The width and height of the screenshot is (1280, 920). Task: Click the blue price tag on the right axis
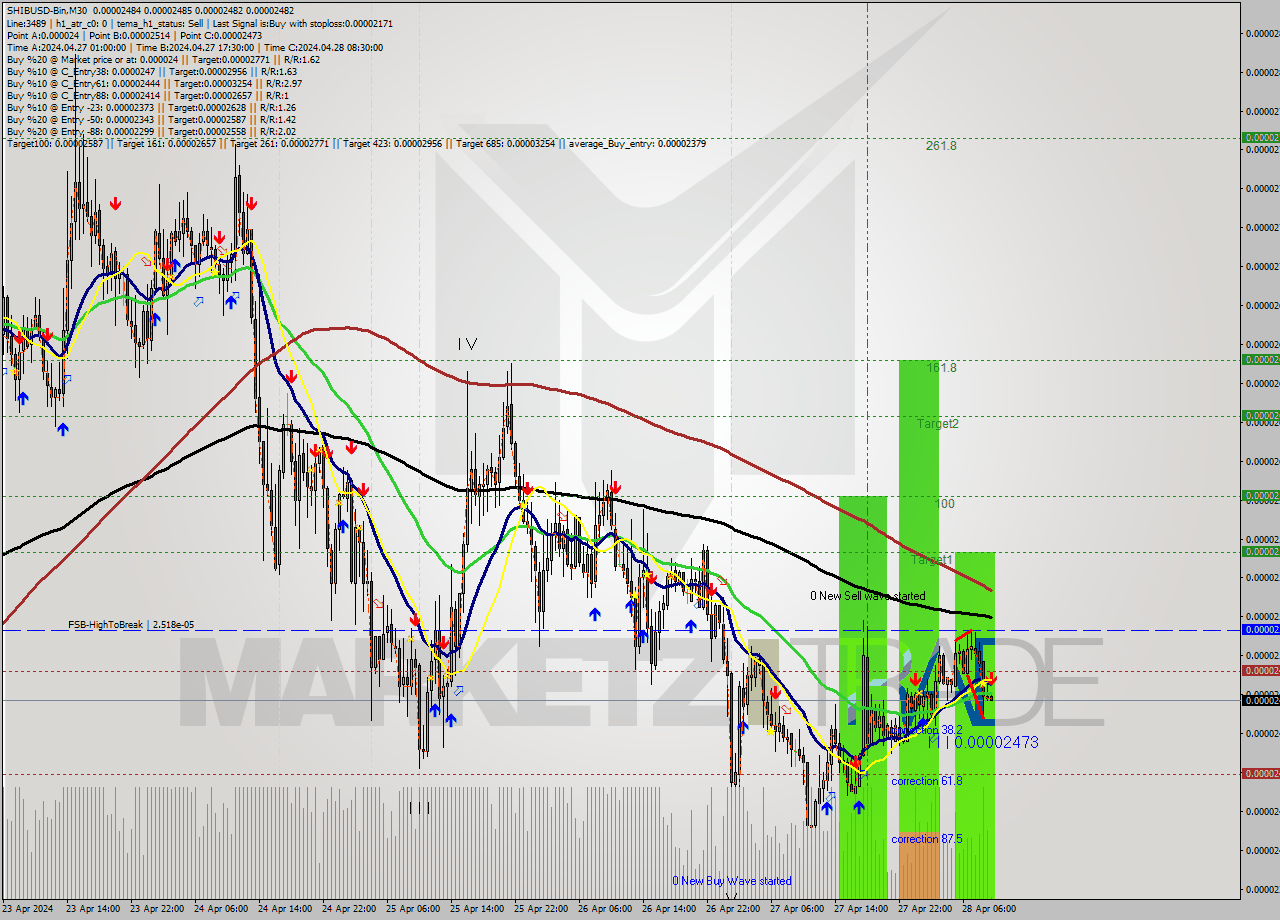[1260, 630]
